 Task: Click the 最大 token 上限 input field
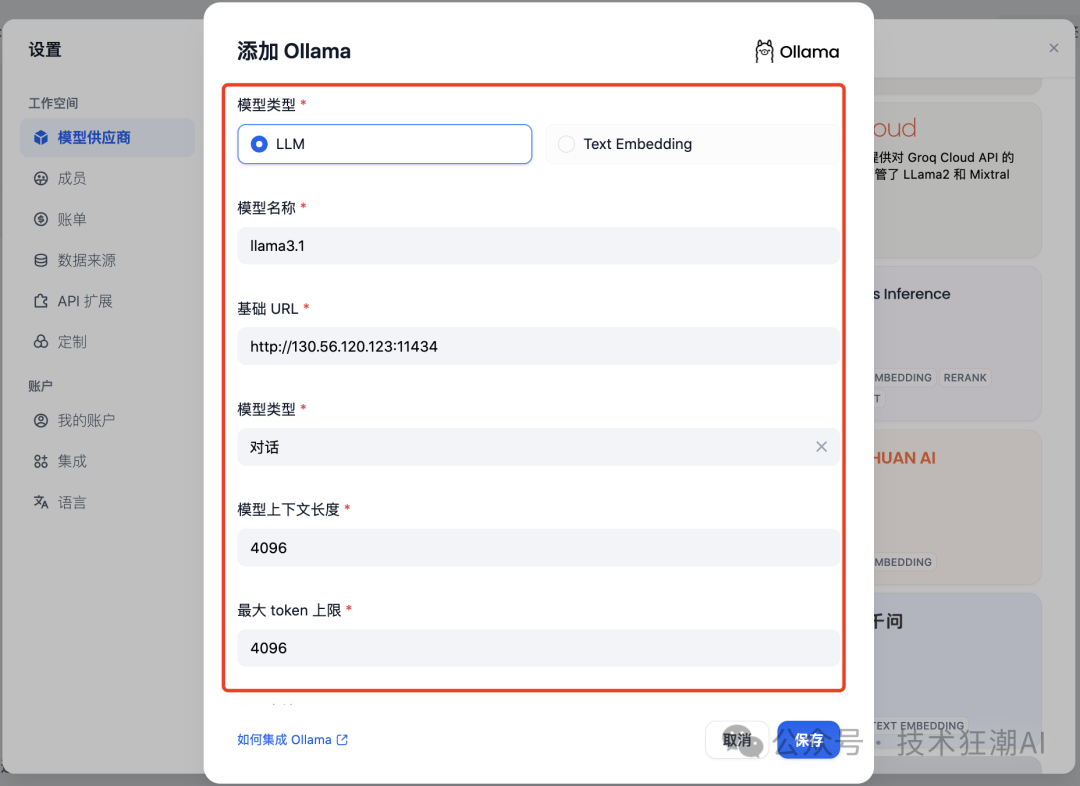538,648
